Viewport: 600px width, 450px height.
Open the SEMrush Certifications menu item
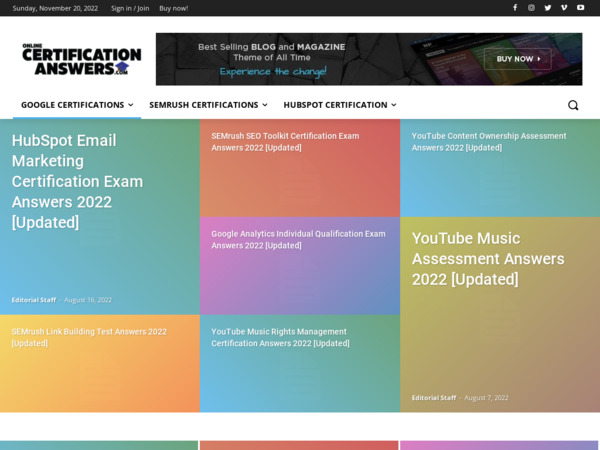(x=208, y=105)
